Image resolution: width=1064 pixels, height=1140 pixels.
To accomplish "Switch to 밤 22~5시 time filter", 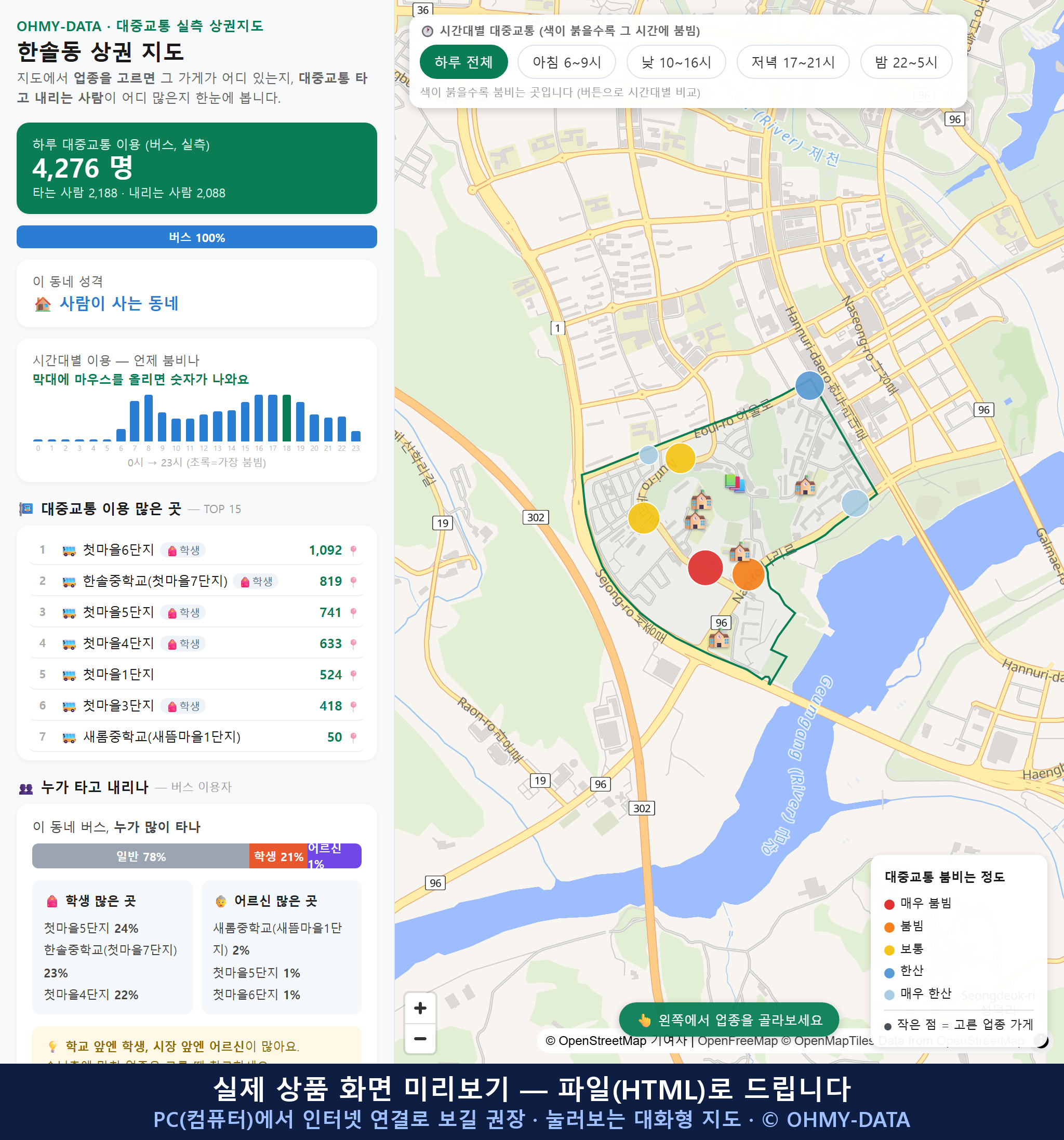I will point(906,62).
